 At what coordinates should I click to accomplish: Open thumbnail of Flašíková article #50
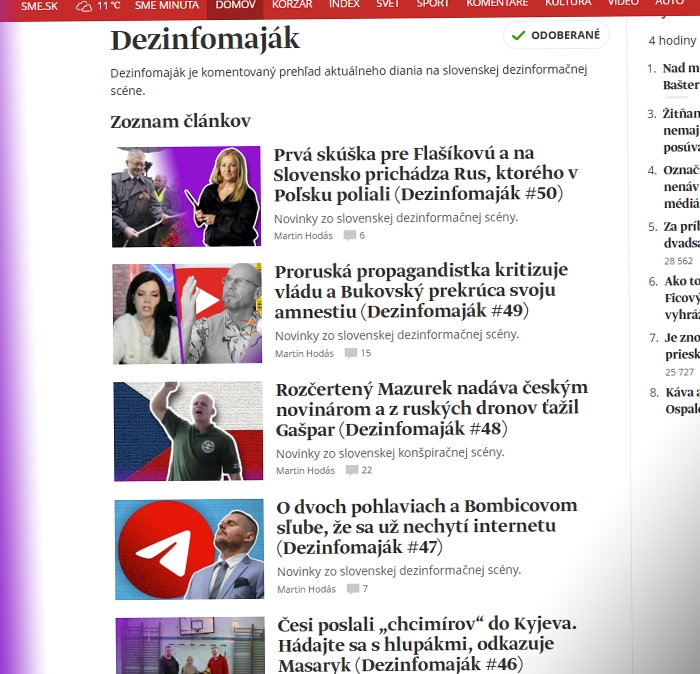click(x=186, y=197)
